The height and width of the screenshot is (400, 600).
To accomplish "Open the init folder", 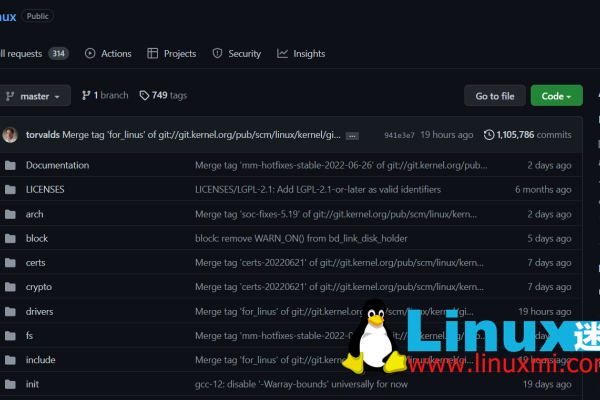I will pyautogui.click(x=32, y=384).
